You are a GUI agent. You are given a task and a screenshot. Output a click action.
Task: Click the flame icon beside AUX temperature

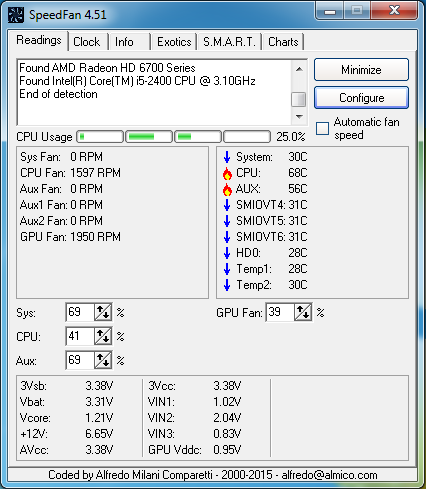(x=227, y=189)
